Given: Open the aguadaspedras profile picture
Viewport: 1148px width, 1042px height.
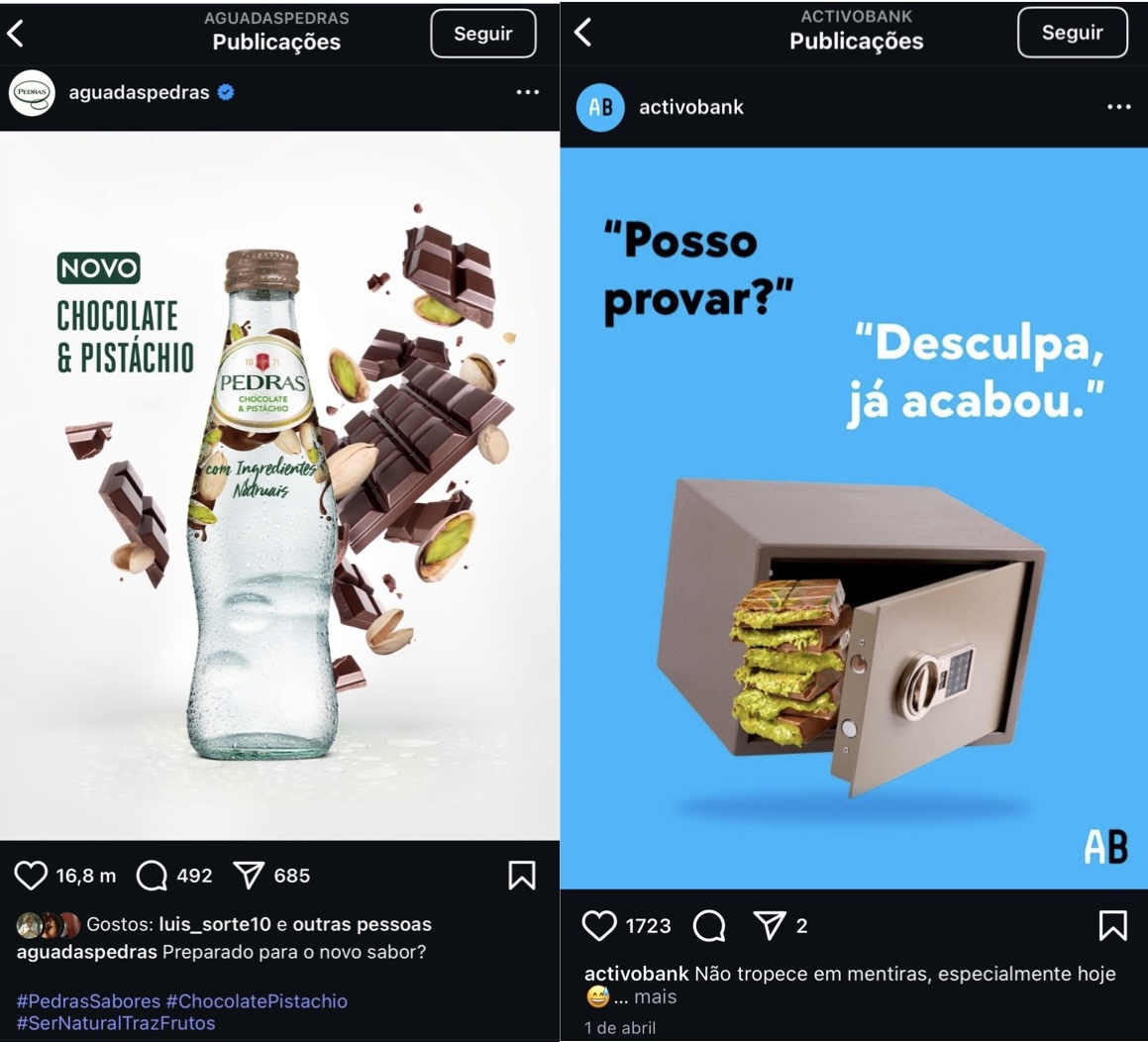Looking at the screenshot, I should tap(33, 93).
